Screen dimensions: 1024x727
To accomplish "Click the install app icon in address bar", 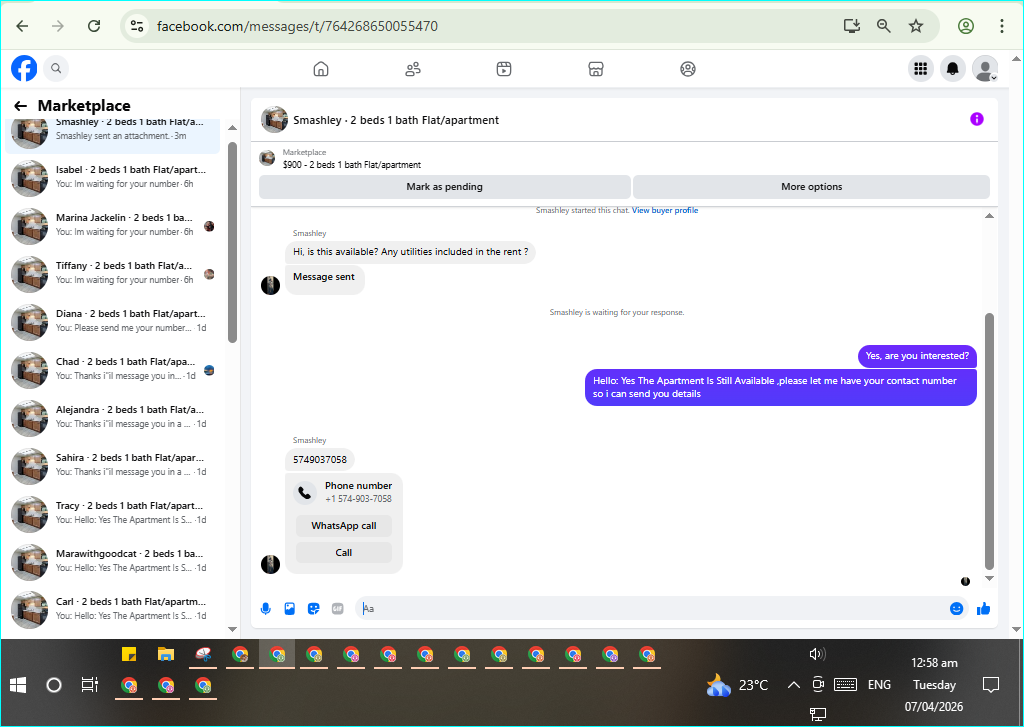I will [852, 26].
